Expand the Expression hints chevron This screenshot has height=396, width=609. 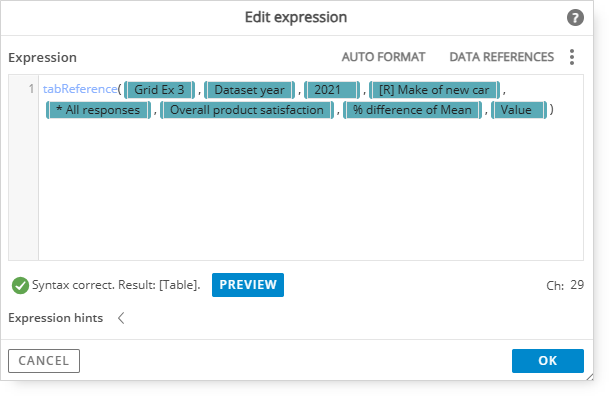coord(121,318)
